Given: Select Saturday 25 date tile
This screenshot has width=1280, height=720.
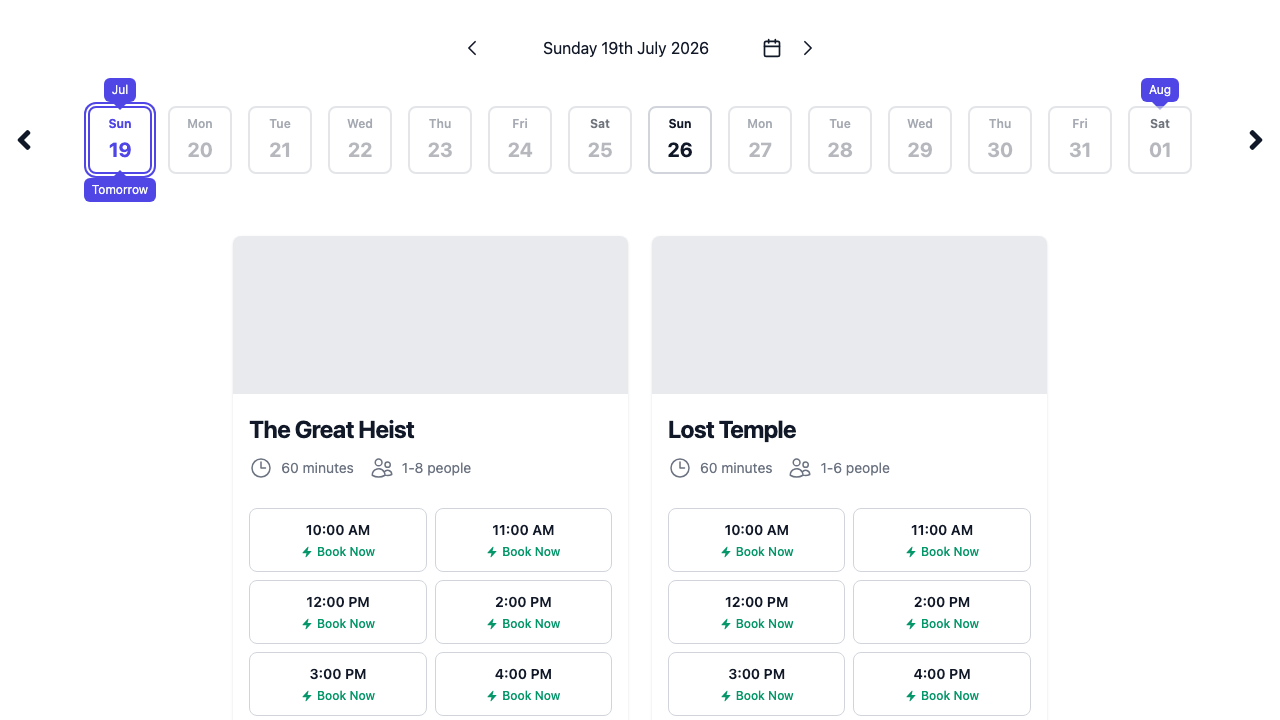Looking at the screenshot, I should pos(600,140).
